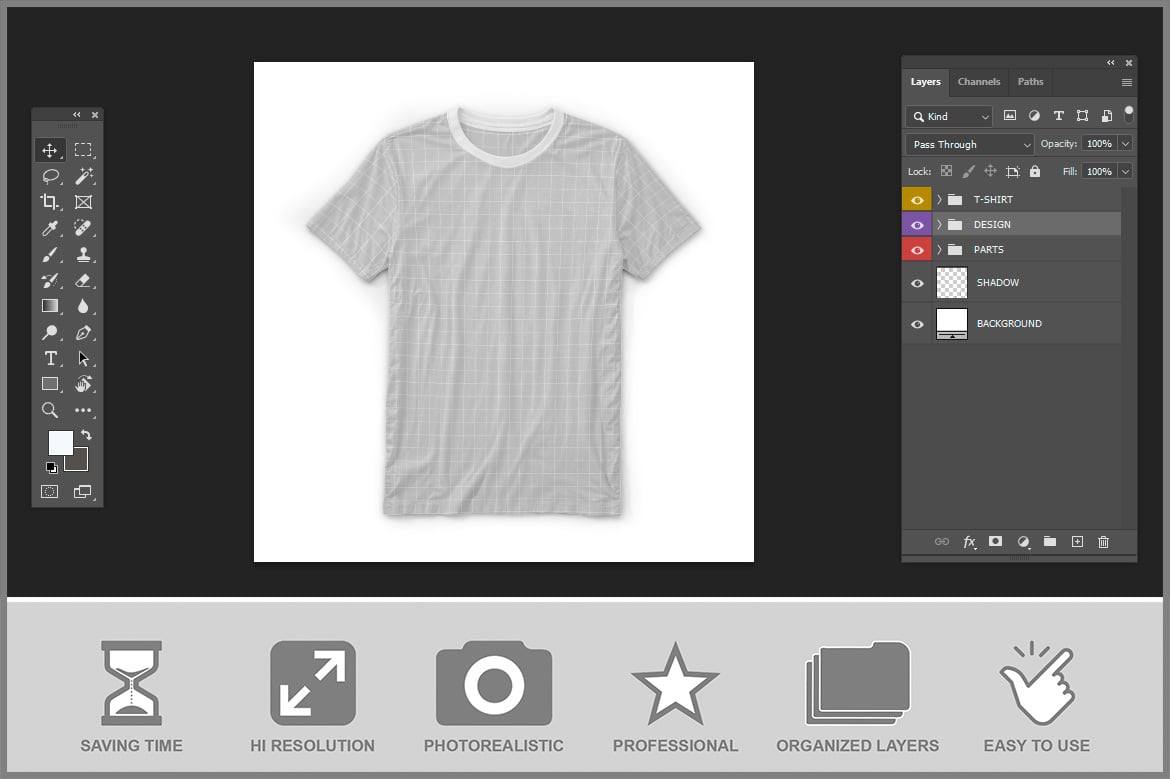1170x779 pixels.
Task: Select the Dodge tool
Action: click(x=50, y=333)
